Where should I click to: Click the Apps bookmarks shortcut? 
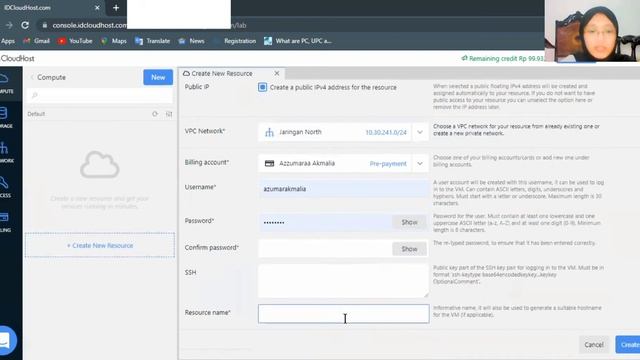pyautogui.click(x=8, y=41)
